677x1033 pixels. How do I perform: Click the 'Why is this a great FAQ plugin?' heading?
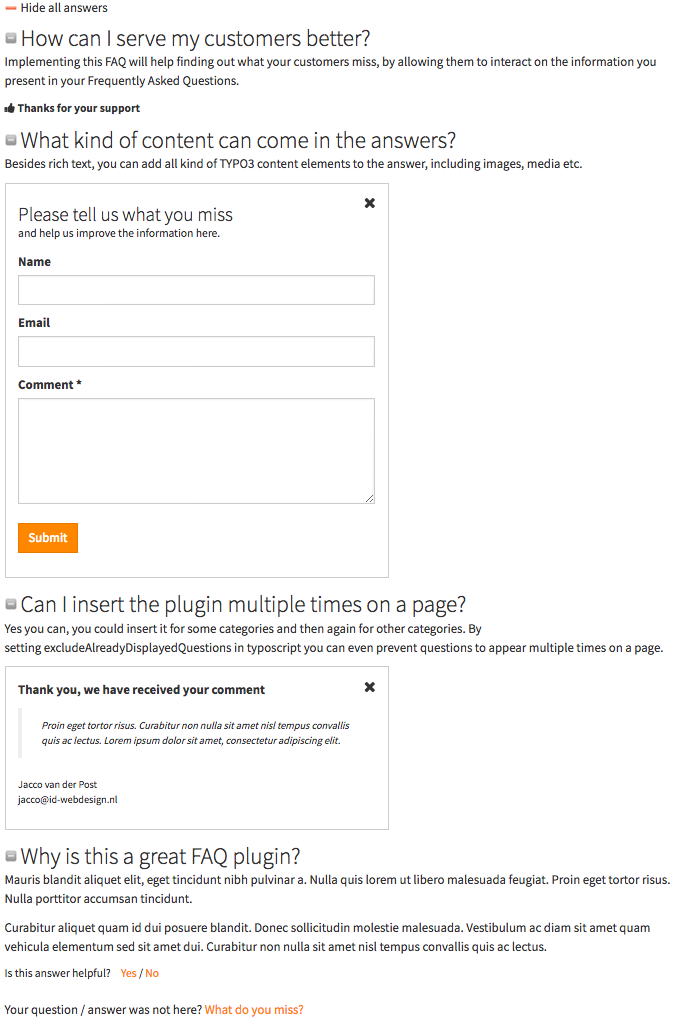pyautogui.click(x=160, y=857)
